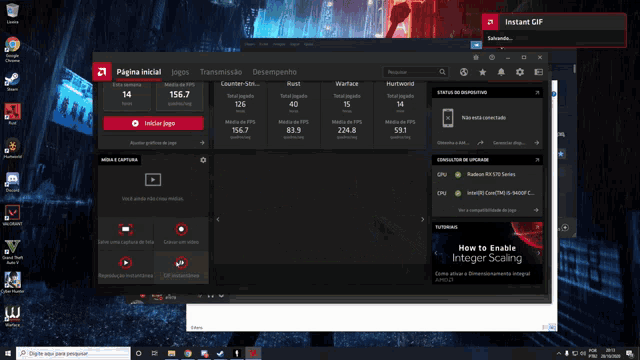640x360 pixels.
Task: Open the Discord desktop shortcut
Action: pyautogui.click(x=12, y=182)
